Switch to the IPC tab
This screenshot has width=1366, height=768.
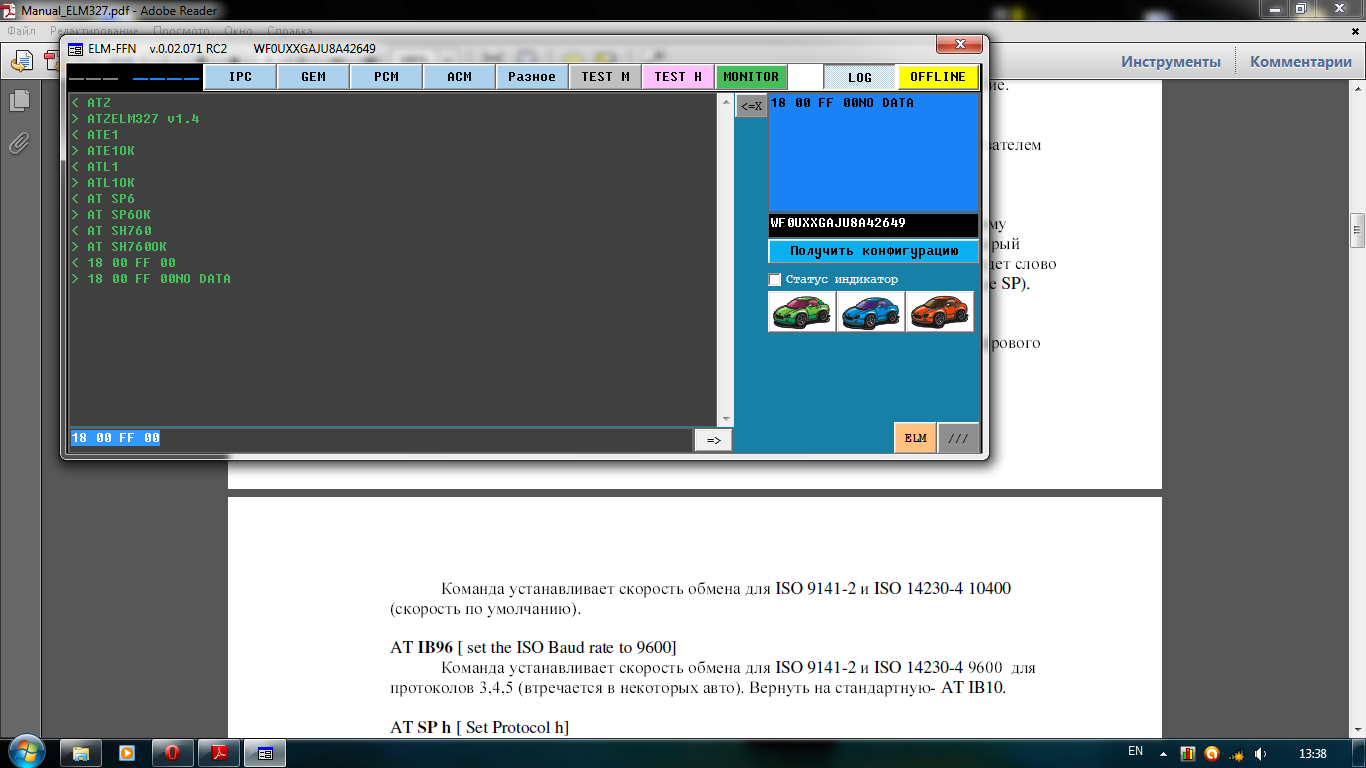[240, 77]
